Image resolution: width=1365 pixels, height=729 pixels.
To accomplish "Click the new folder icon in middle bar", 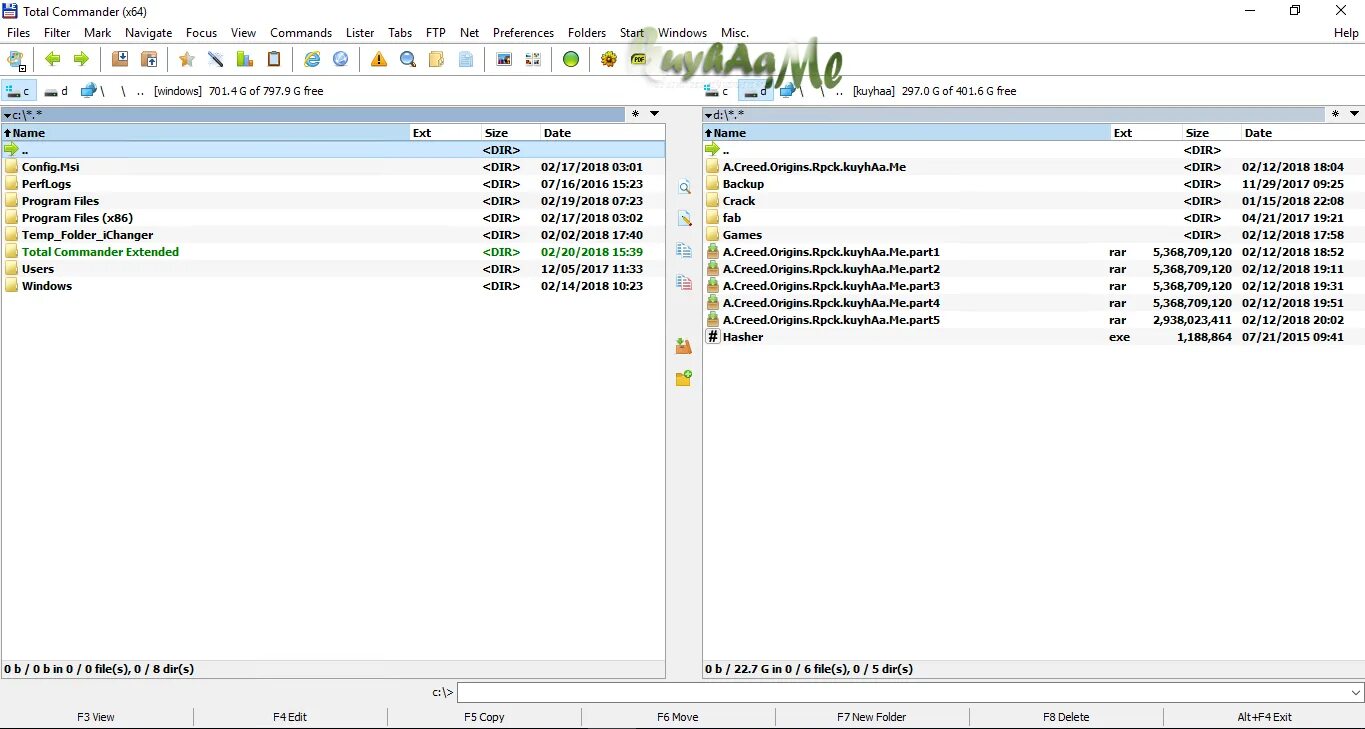I will (684, 378).
